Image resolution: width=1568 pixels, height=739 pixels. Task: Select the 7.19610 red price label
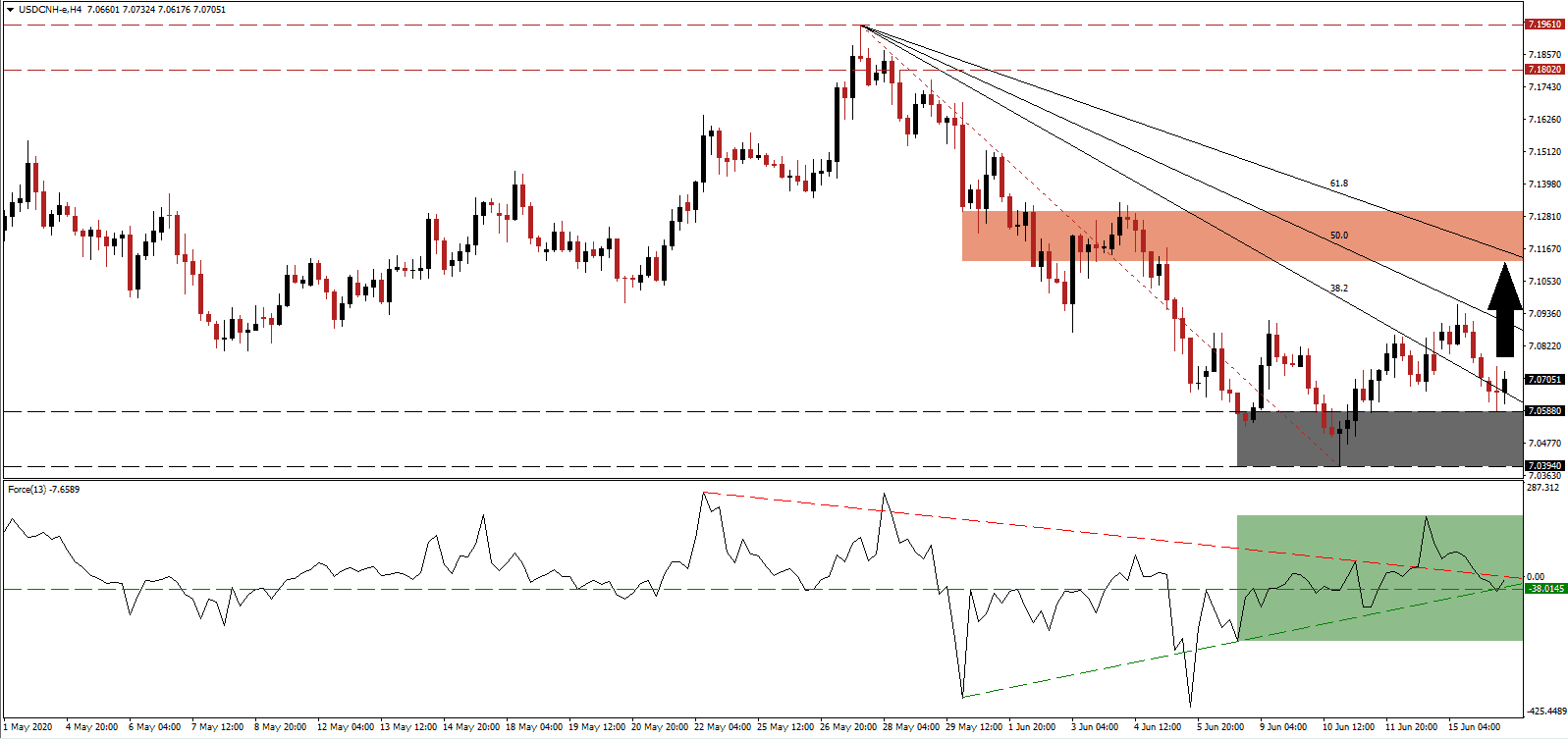(x=1543, y=25)
